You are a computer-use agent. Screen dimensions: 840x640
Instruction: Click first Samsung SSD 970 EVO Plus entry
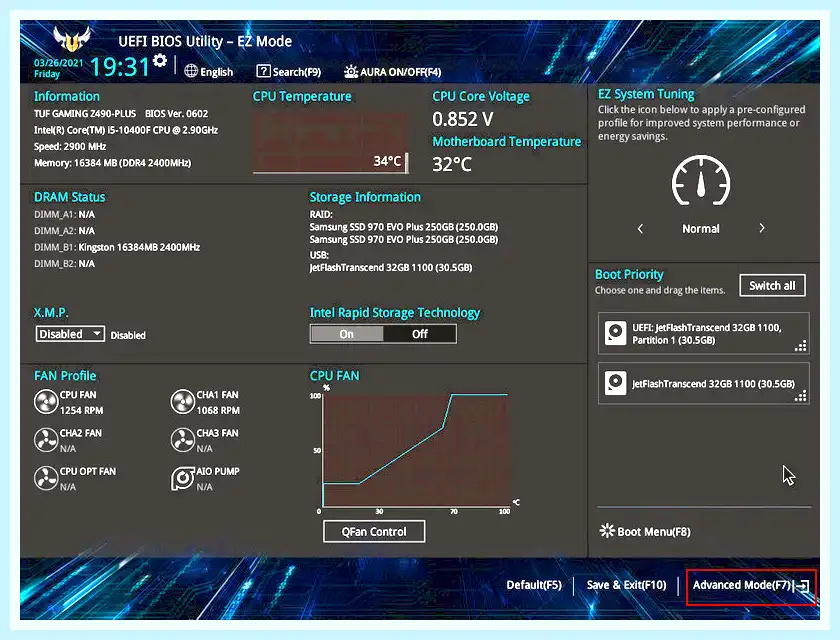pos(404,227)
